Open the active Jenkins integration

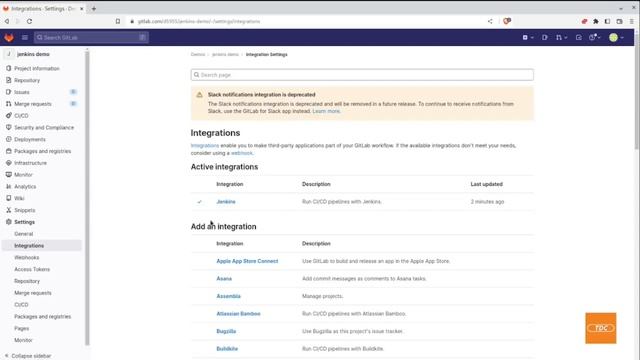[x=226, y=202]
